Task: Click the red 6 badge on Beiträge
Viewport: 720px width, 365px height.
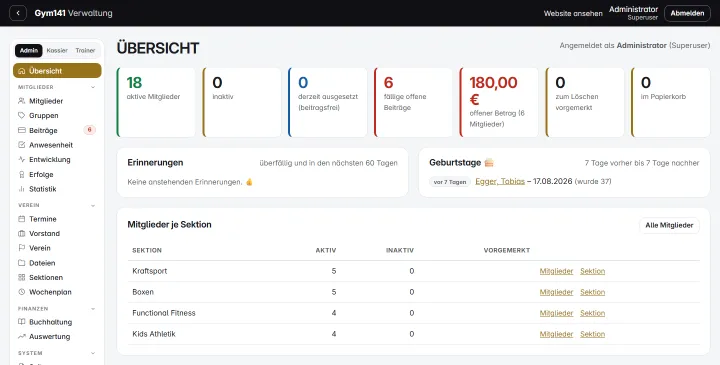Action: point(90,130)
